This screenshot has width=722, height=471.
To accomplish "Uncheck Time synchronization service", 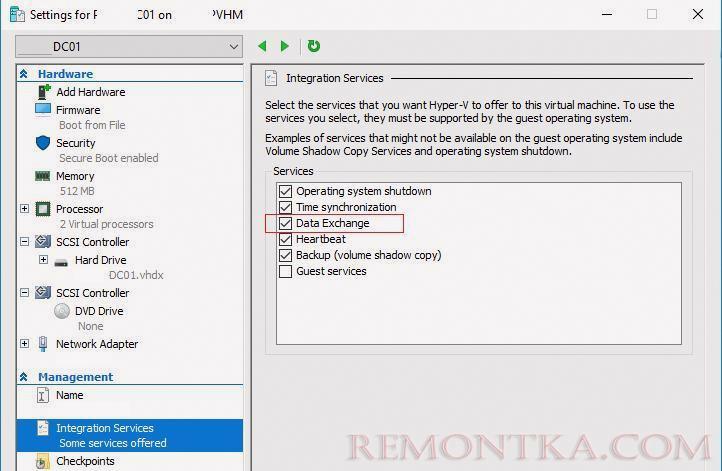I will [285, 207].
